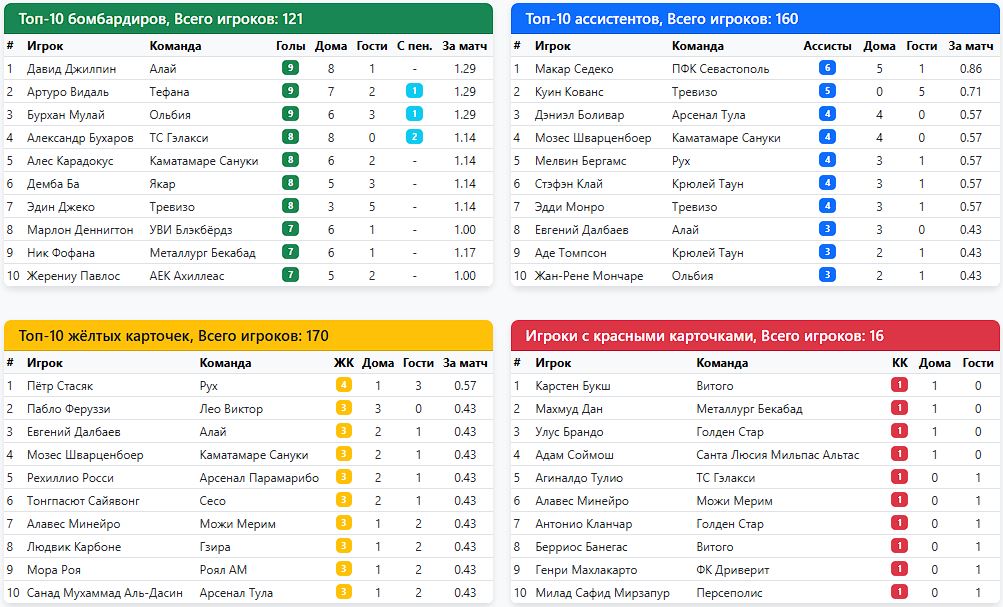
Task: Sort assistants by the За матч column
Action: coord(970,46)
